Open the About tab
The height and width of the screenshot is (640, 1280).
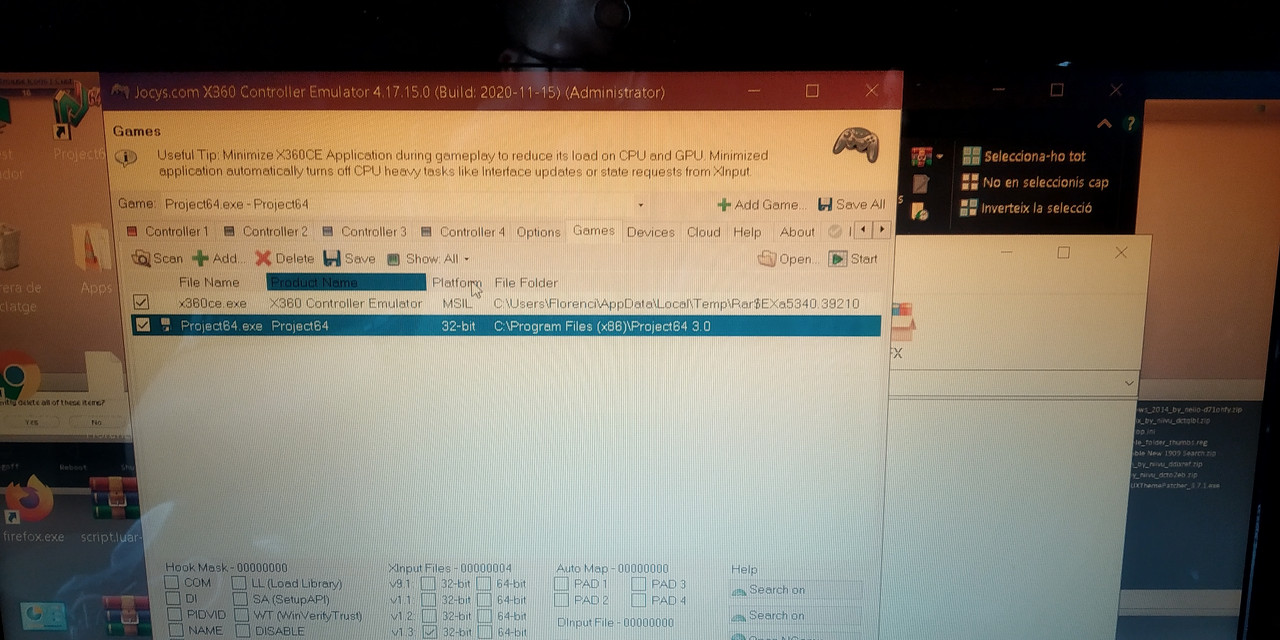(797, 232)
